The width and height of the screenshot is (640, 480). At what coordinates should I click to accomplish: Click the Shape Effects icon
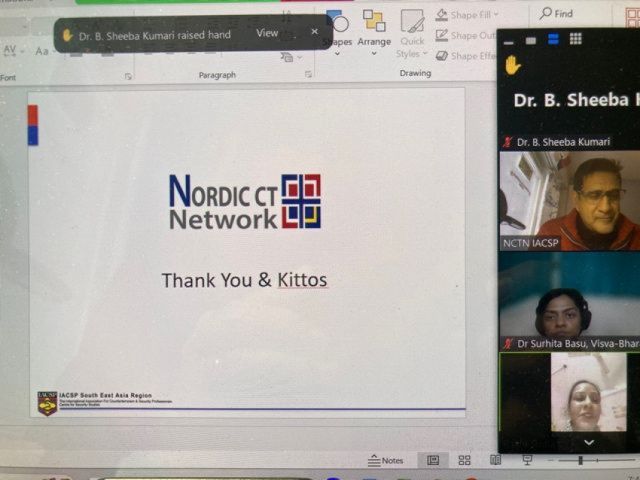point(443,56)
